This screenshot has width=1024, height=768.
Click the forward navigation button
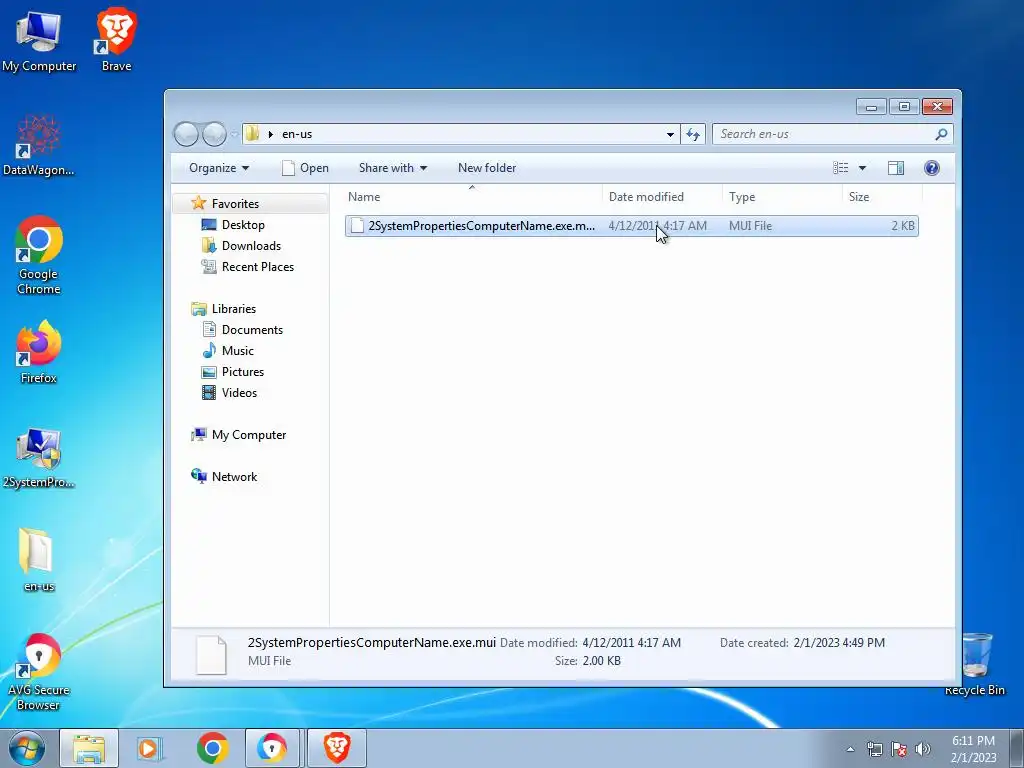pos(214,134)
